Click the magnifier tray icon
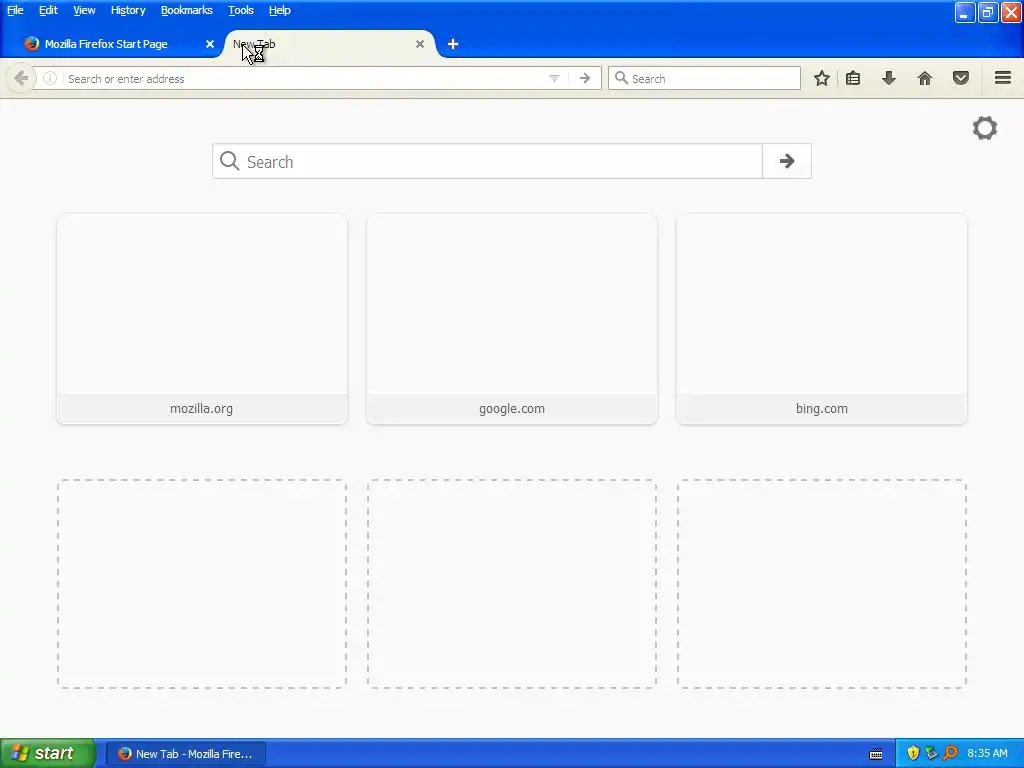The height and width of the screenshot is (768, 1024). [950, 753]
